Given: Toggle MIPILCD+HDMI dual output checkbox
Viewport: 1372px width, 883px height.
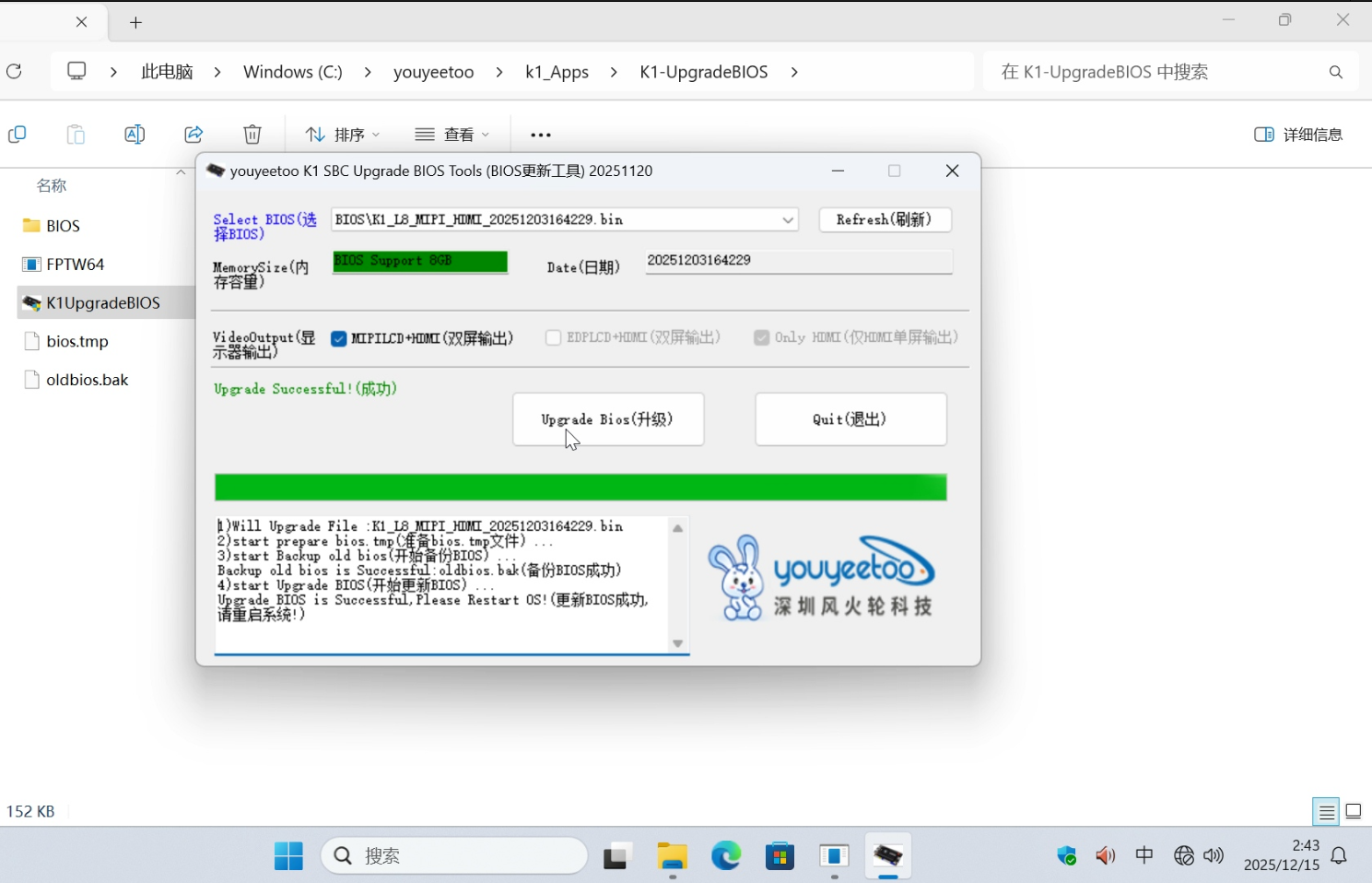Looking at the screenshot, I should (x=339, y=338).
